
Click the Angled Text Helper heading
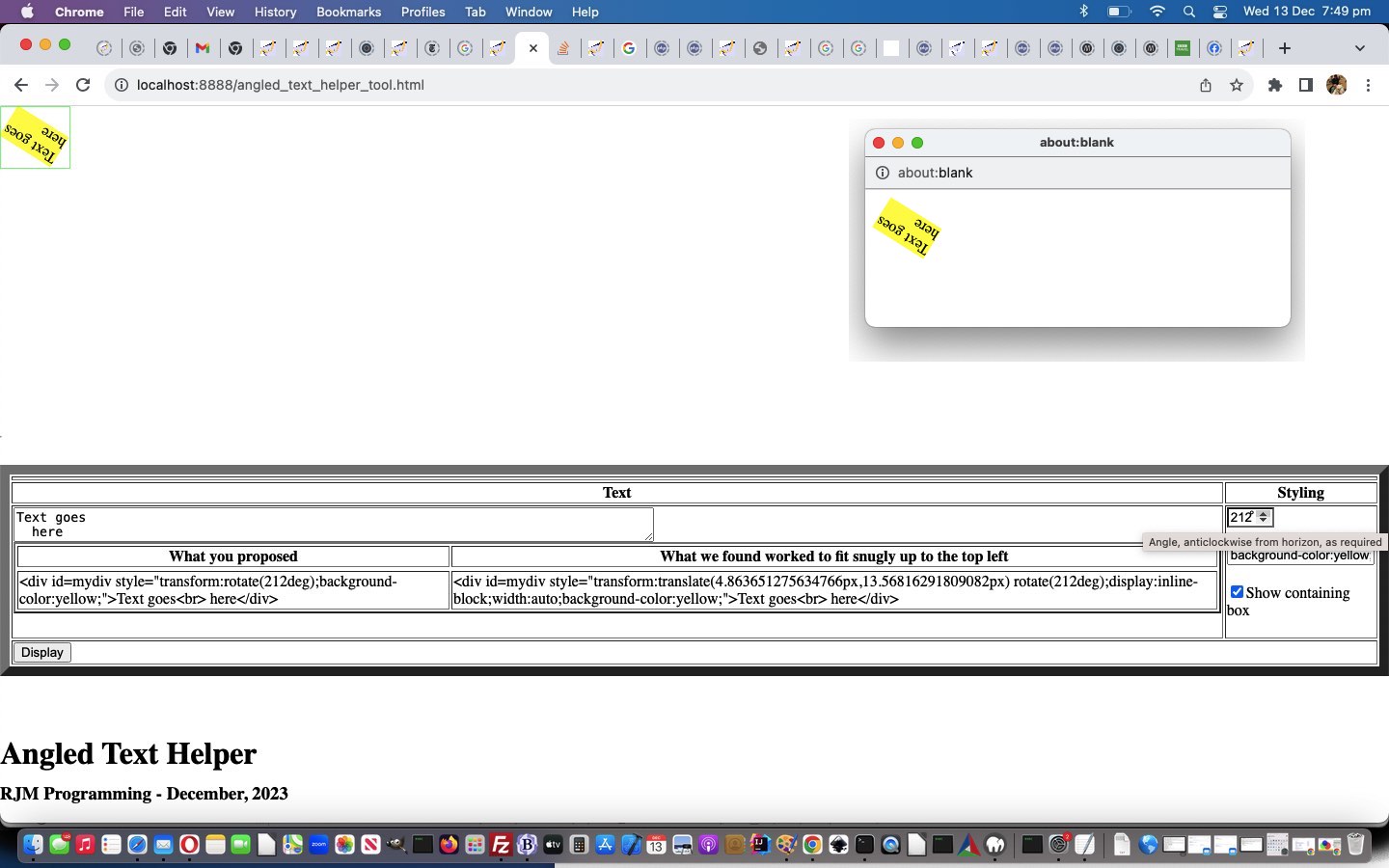(128, 753)
